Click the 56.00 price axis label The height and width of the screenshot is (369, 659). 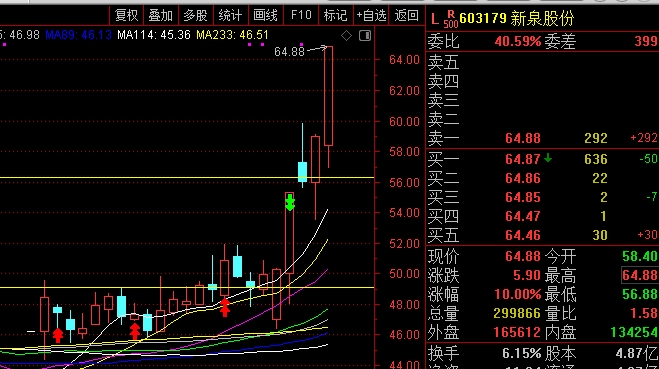404,182
